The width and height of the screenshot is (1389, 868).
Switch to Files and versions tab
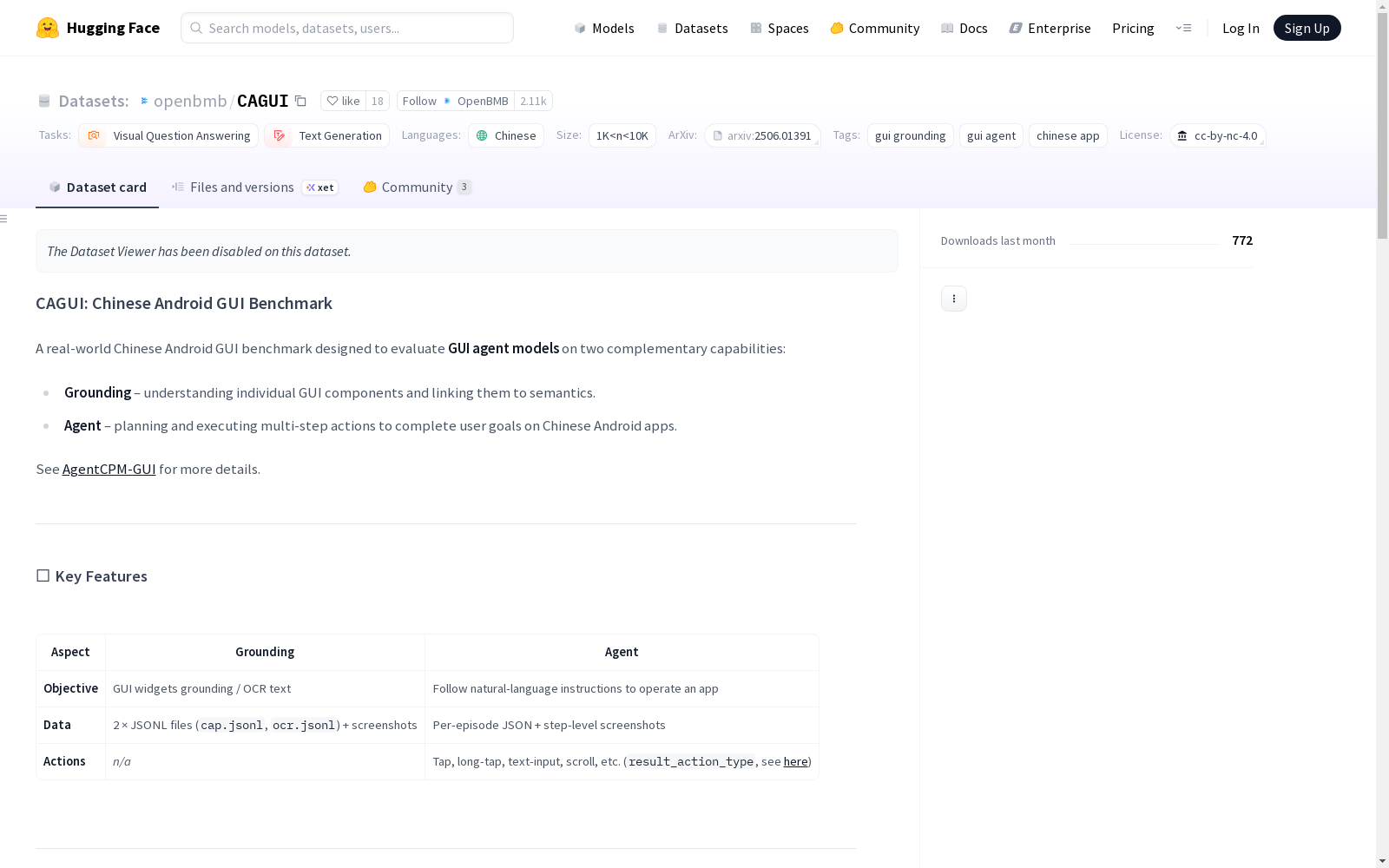(x=254, y=187)
